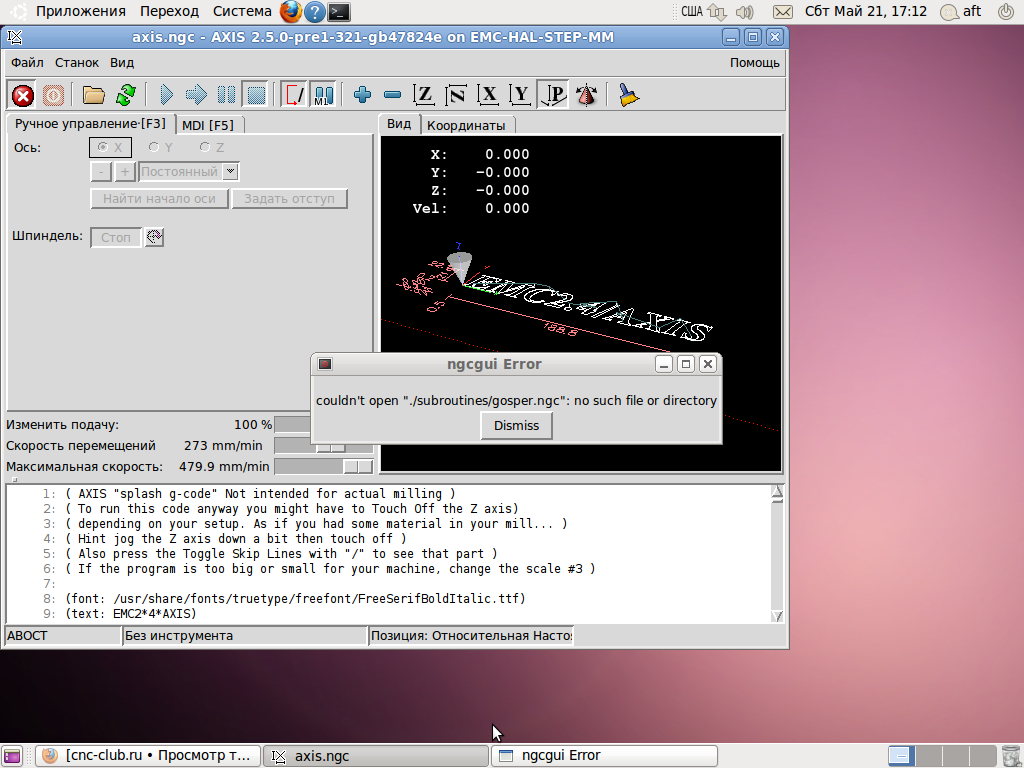Click the spindle rotation direction icon
The width and height of the screenshot is (1024, 768).
[154, 237]
